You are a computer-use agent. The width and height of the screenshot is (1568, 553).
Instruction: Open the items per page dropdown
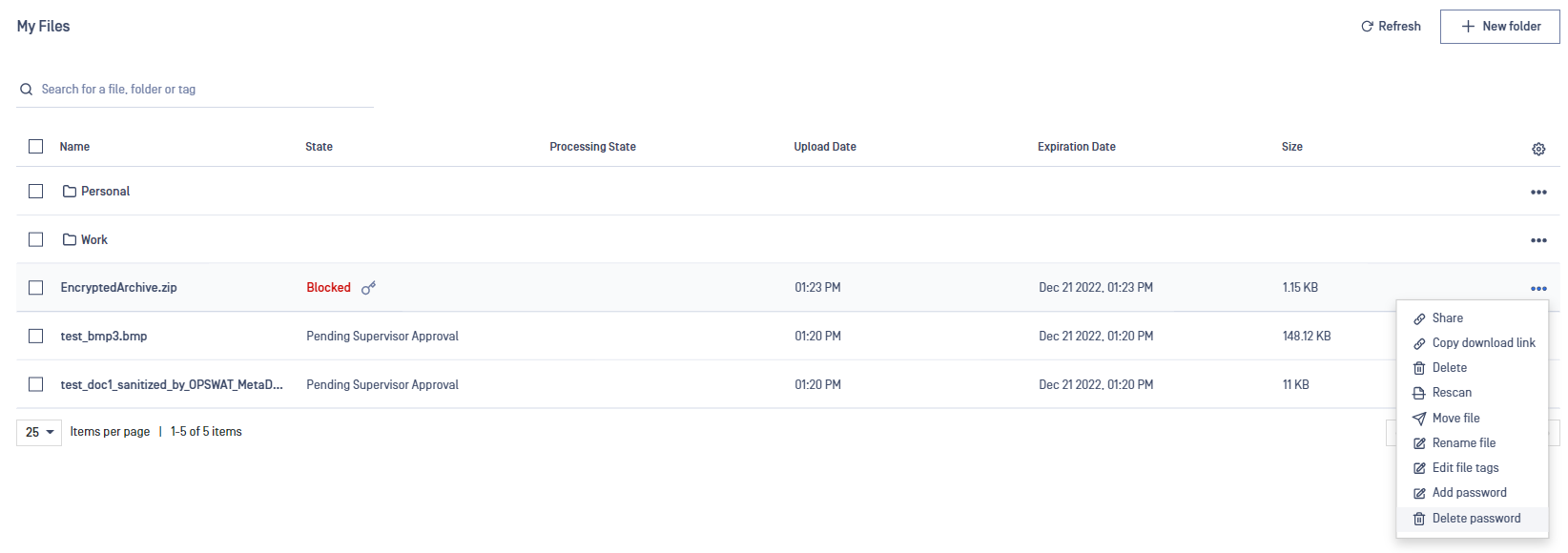coord(39,432)
